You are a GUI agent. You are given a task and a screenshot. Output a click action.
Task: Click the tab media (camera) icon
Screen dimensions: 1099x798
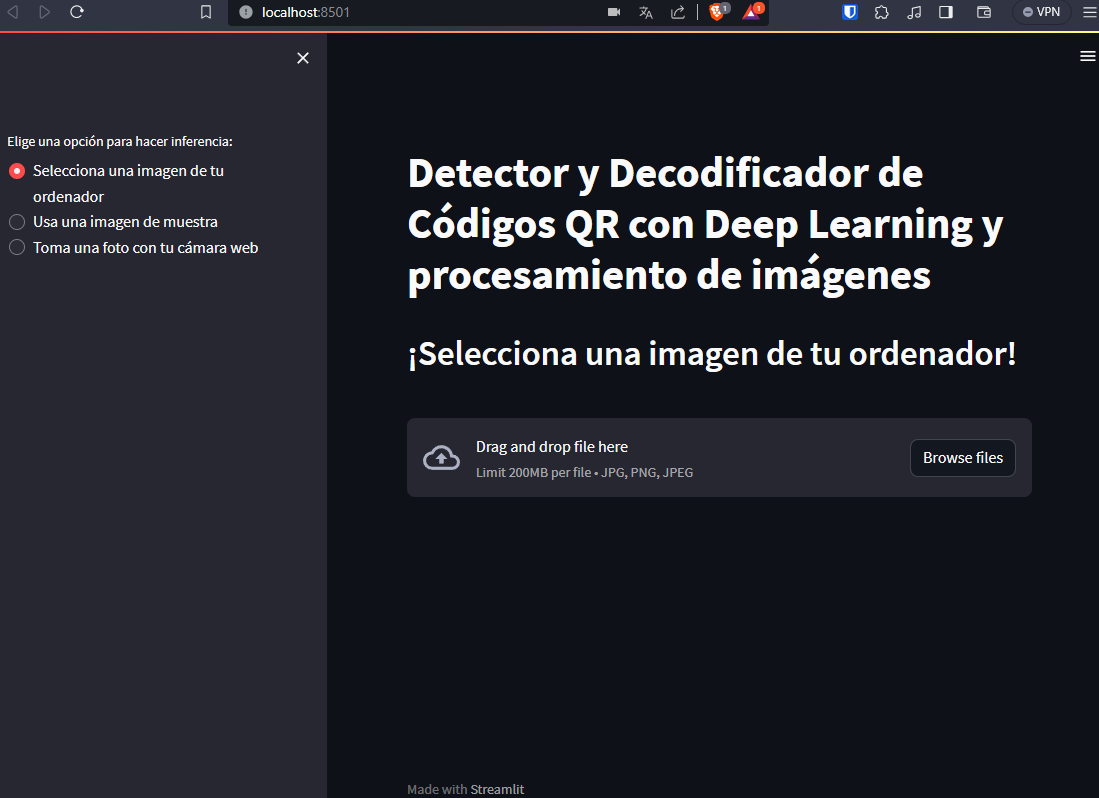[x=613, y=12]
